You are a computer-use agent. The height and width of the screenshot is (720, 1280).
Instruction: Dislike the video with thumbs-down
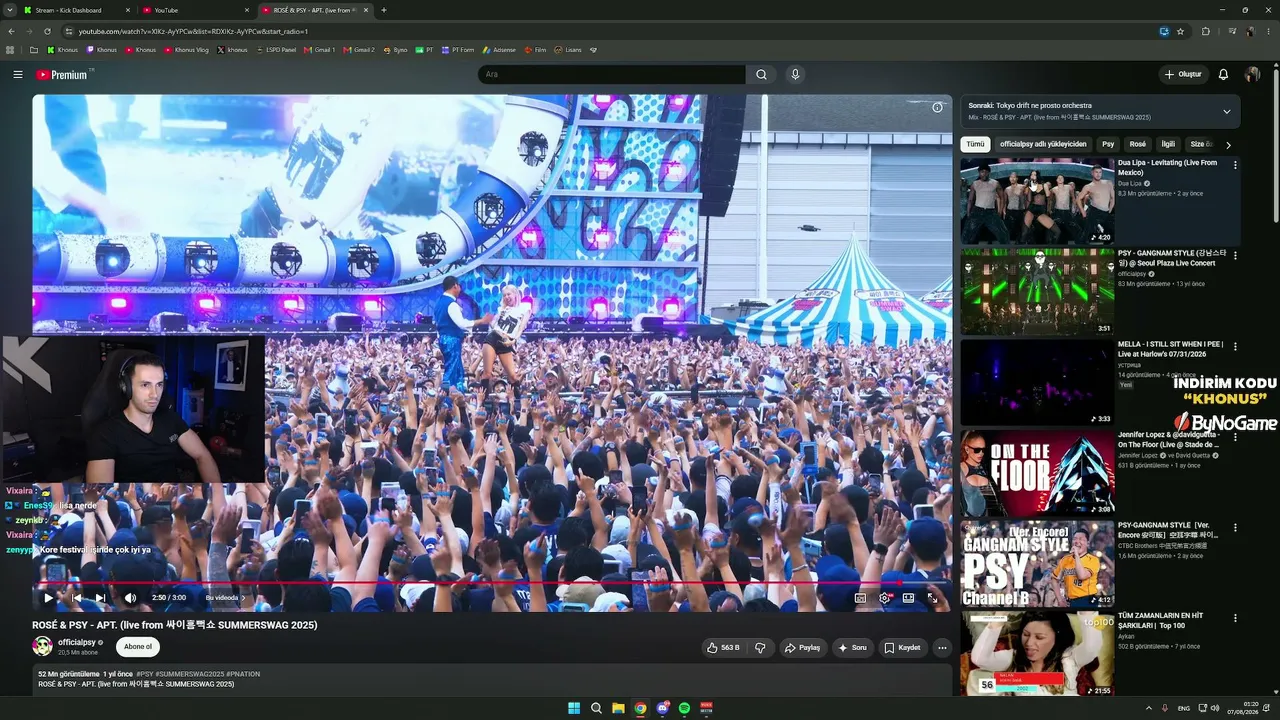(760, 648)
